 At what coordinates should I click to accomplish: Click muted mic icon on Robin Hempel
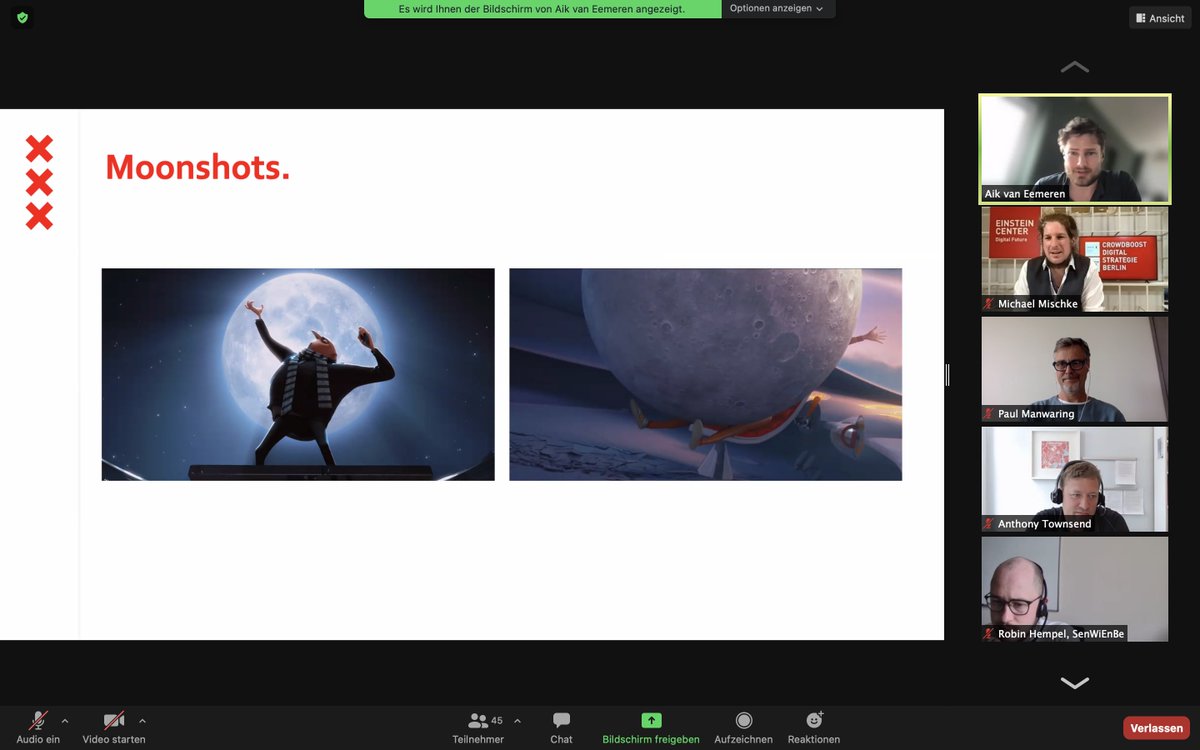tap(990, 633)
